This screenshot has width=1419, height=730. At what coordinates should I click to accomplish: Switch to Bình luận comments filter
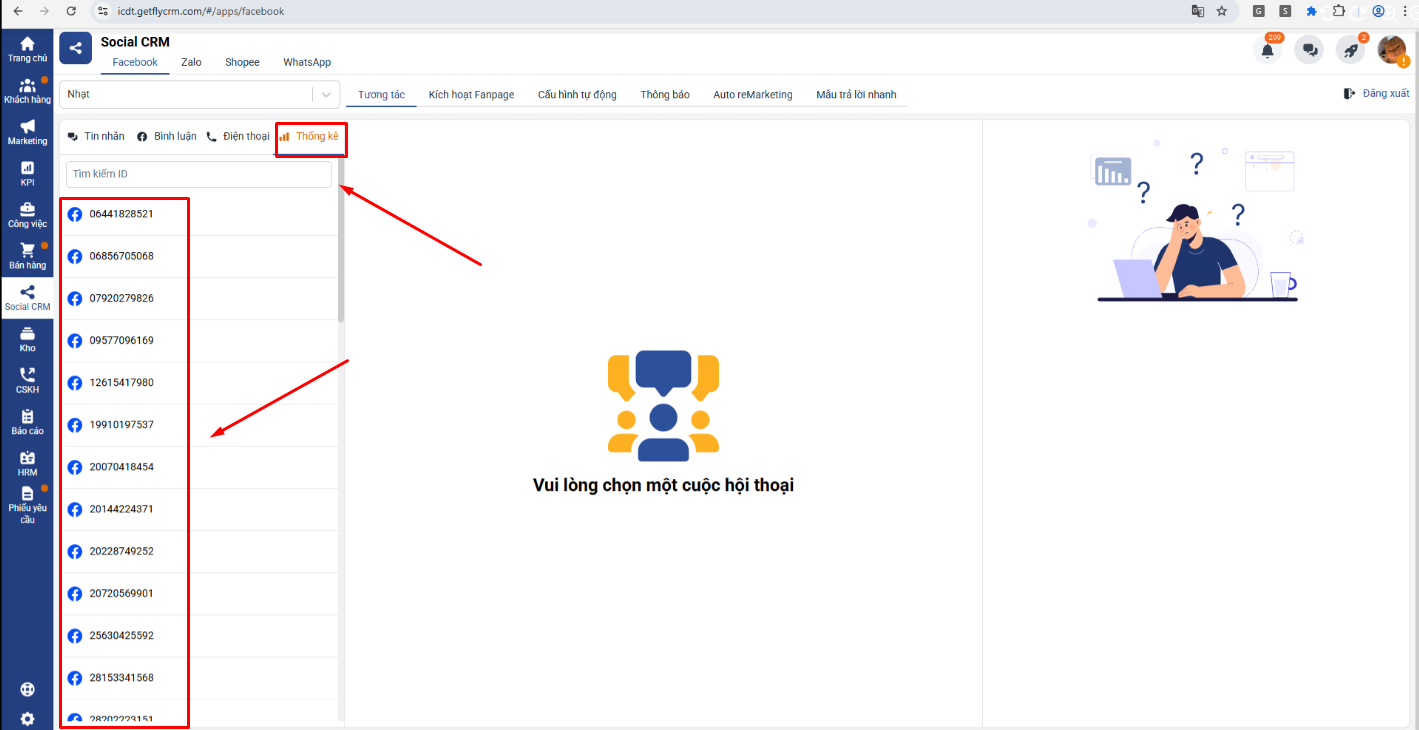pos(167,136)
